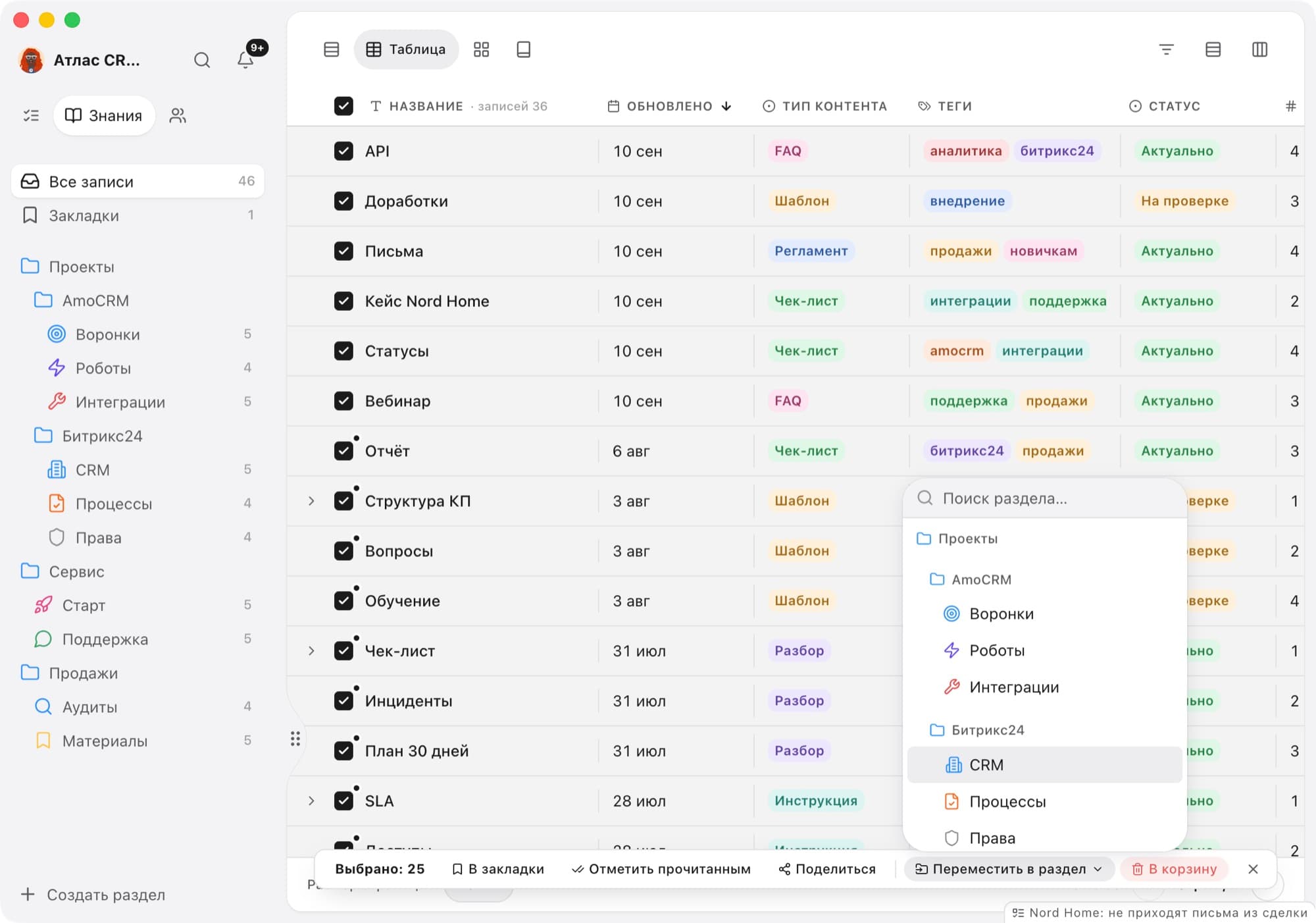The height and width of the screenshot is (923, 1316).
Task: Switch to the grid gallery view icon
Action: click(482, 49)
